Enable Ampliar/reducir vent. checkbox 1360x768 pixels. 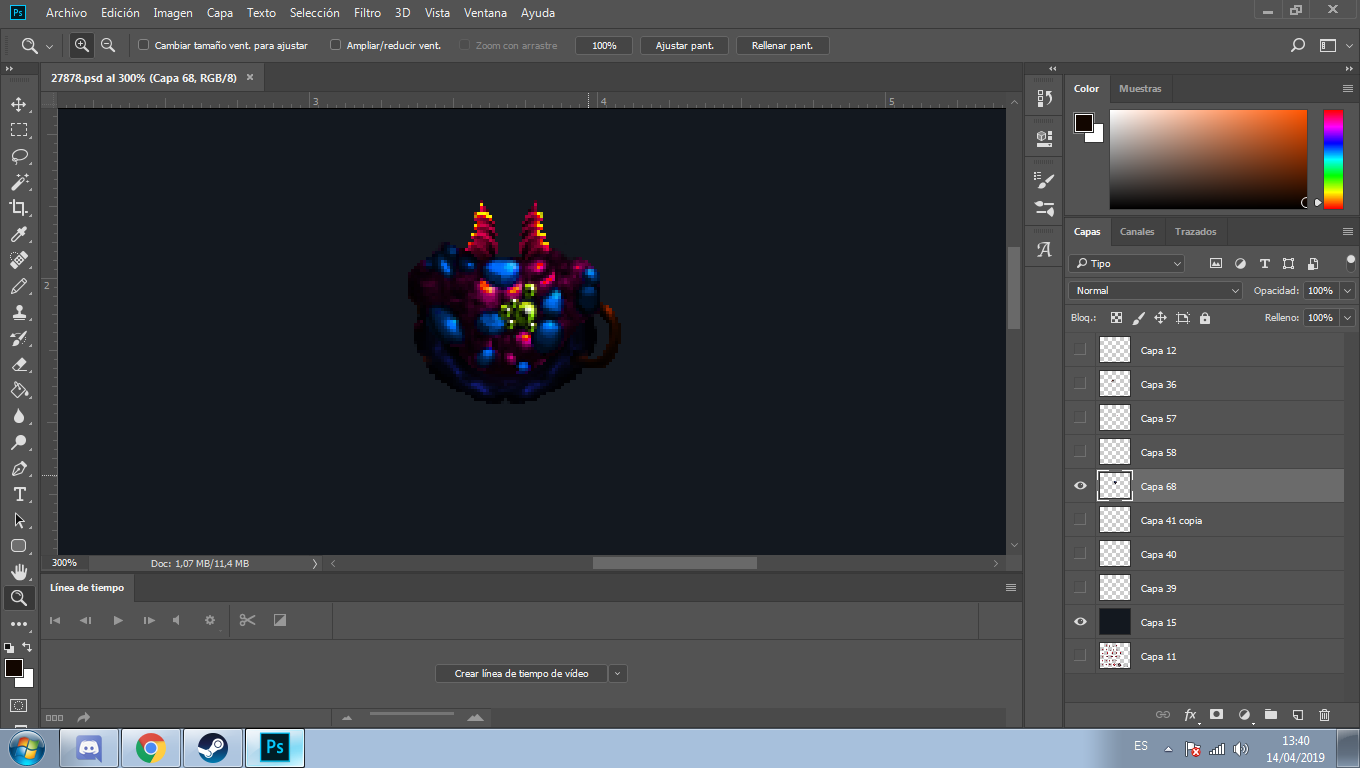click(335, 45)
